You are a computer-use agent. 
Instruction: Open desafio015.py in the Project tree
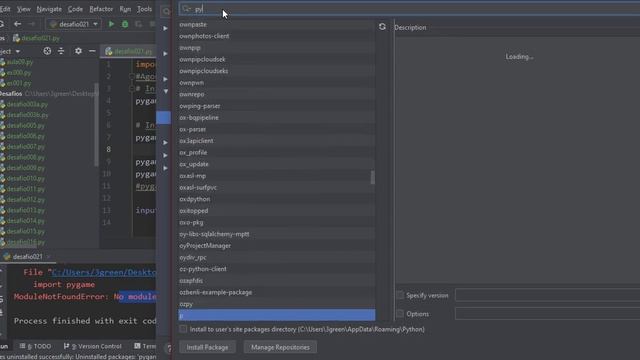point(25,231)
